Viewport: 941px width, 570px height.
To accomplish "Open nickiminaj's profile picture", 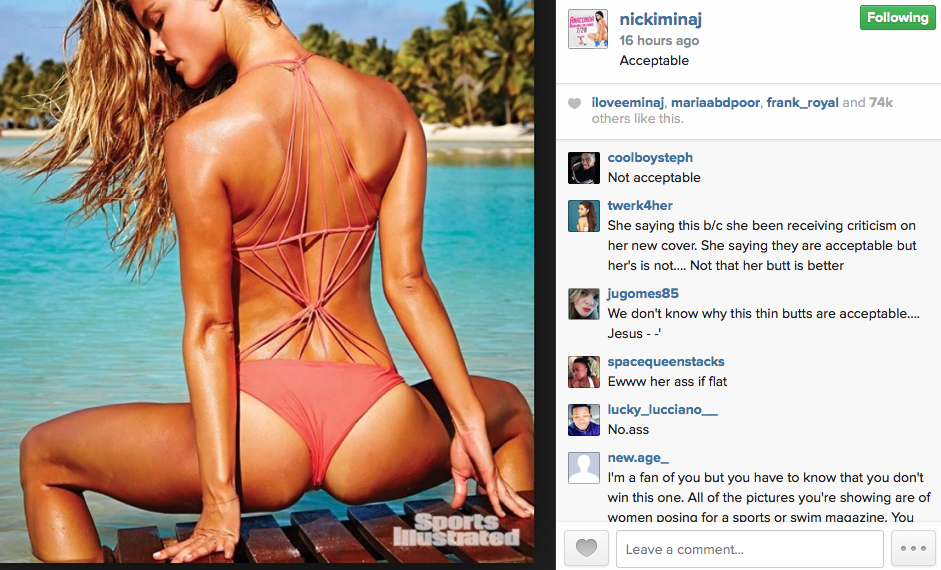I will (x=588, y=29).
